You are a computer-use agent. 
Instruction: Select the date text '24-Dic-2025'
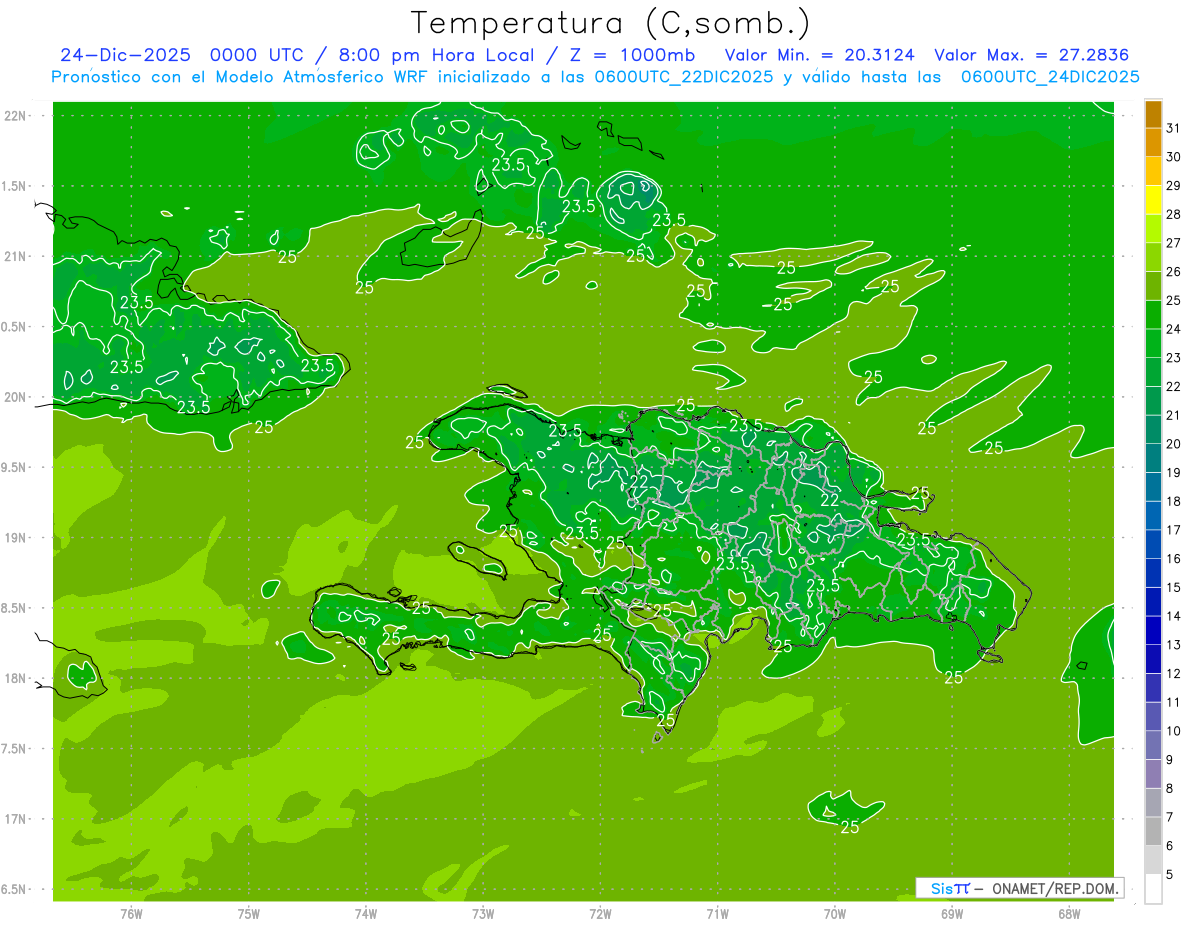pos(126,55)
